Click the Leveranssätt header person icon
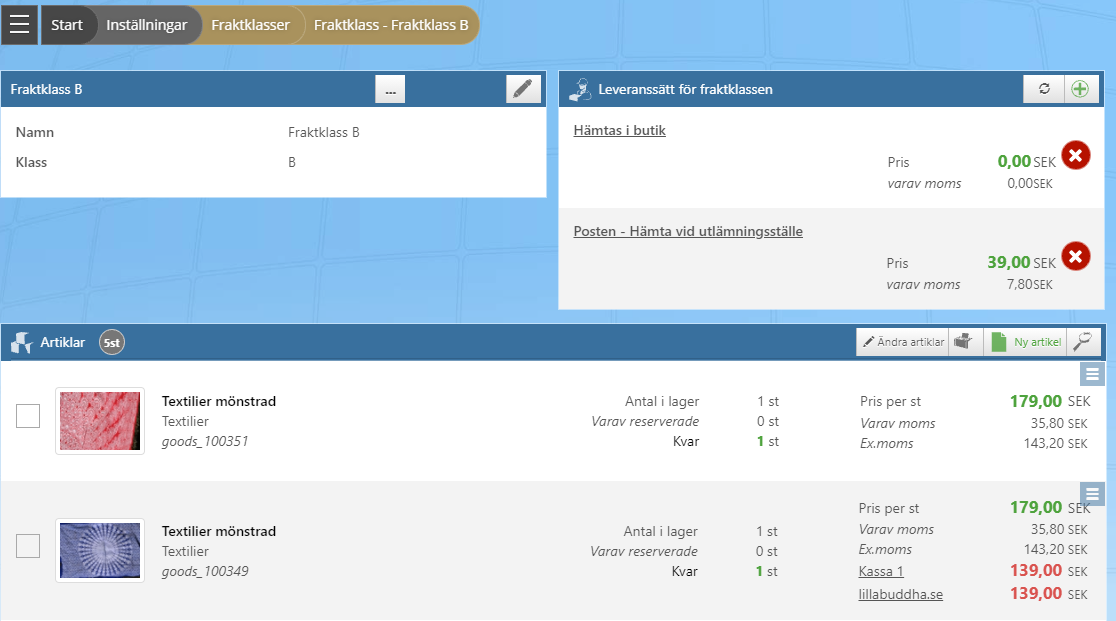The height and width of the screenshot is (621, 1116). [580, 90]
